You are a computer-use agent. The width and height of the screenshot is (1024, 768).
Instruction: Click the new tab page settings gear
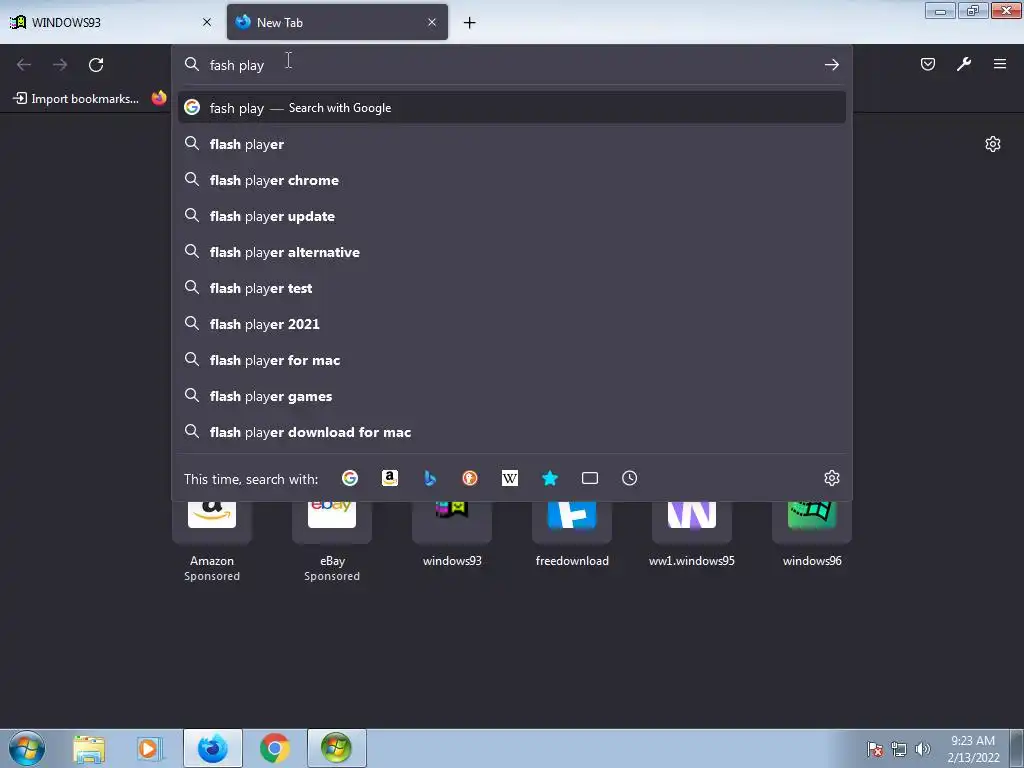click(x=993, y=144)
